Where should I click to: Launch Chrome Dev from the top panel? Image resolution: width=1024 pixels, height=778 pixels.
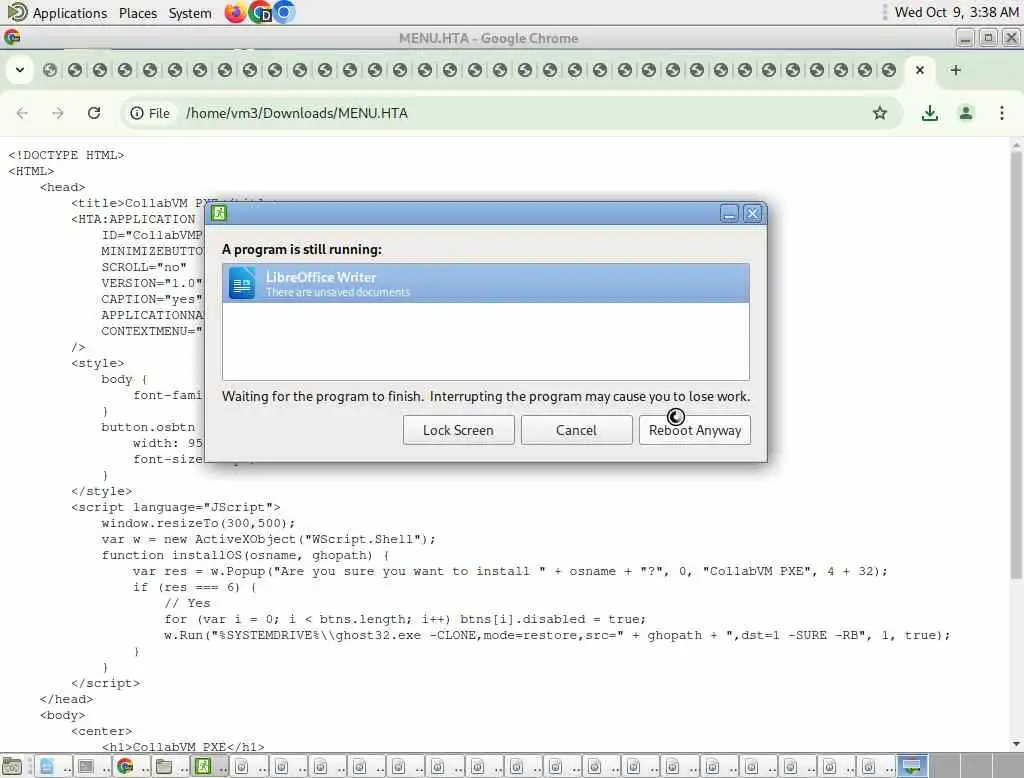pyautogui.click(x=261, y=12)
